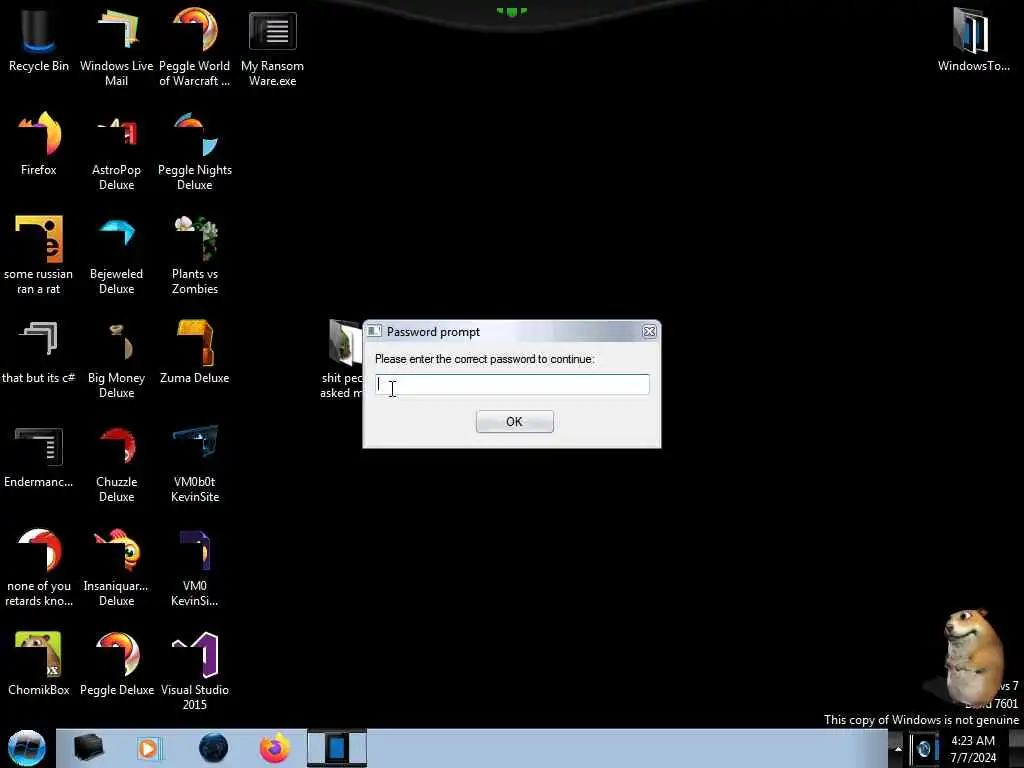Select Insaniquar... Deluxe desktop icon
This screenshot has width=1024, height=768.
[116, 568]
